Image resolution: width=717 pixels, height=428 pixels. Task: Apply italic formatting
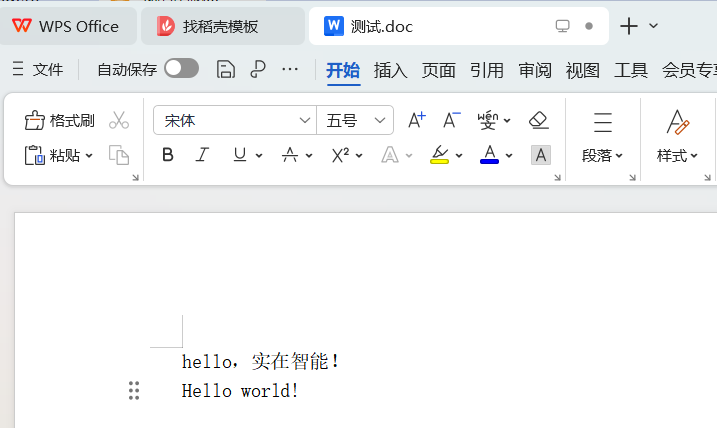(202, 155)
